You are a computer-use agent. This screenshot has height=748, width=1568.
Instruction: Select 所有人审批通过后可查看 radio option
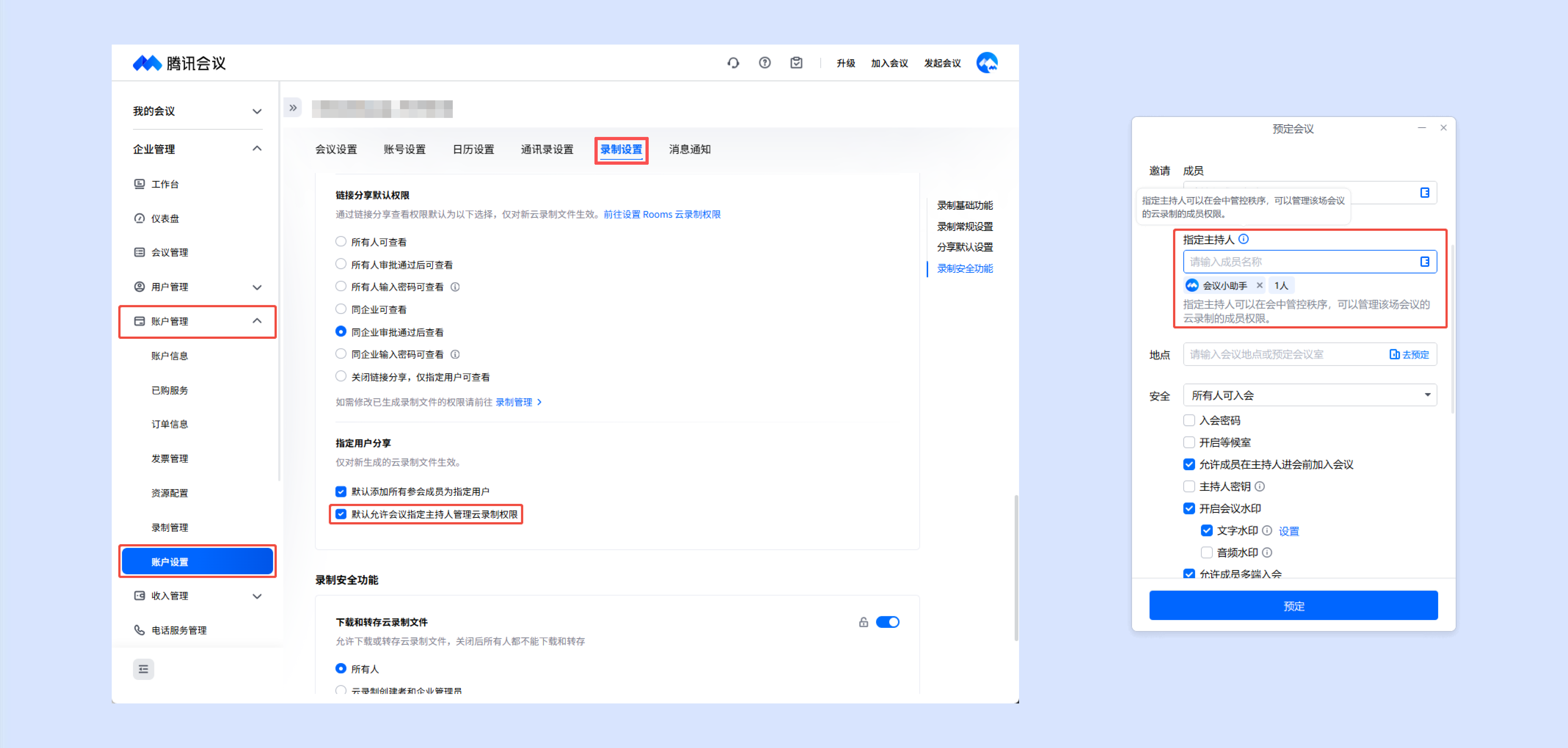pos(341,264)
